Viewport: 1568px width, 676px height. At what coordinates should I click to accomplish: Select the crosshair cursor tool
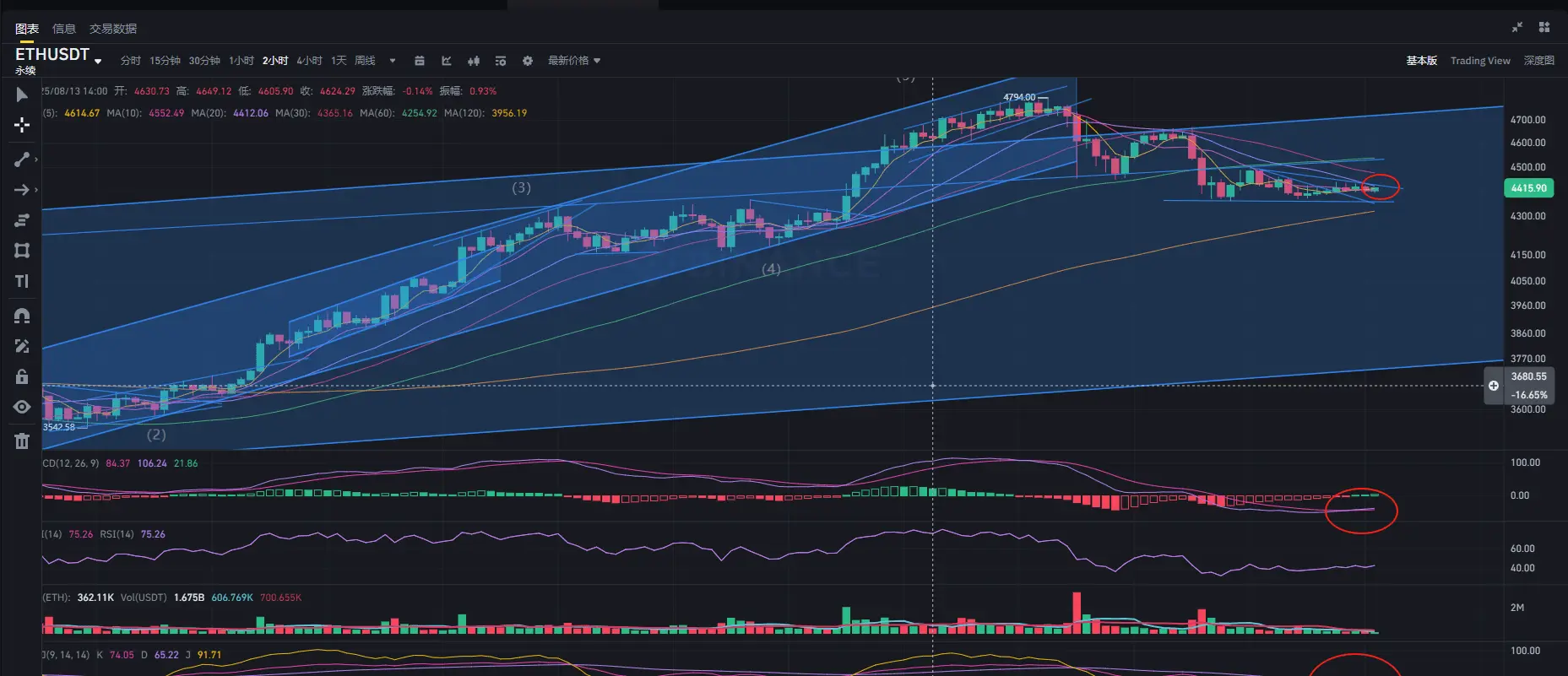pos(22,125)
